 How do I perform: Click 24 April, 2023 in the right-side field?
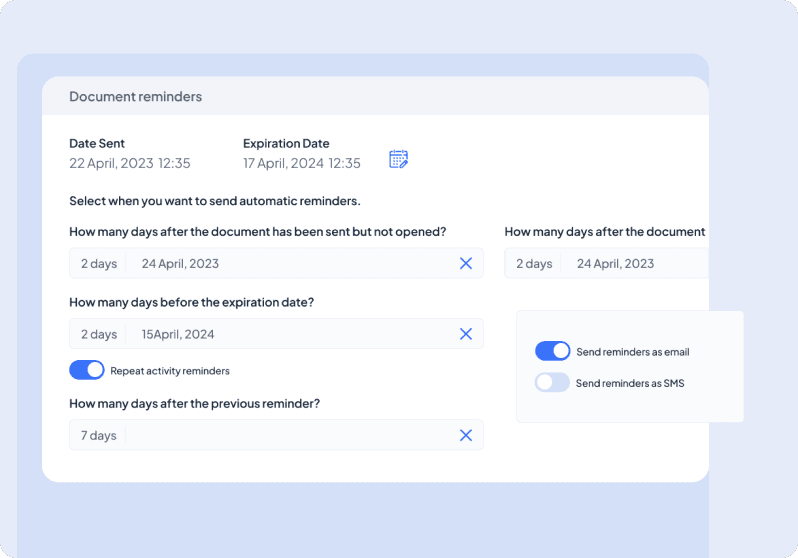616,264
